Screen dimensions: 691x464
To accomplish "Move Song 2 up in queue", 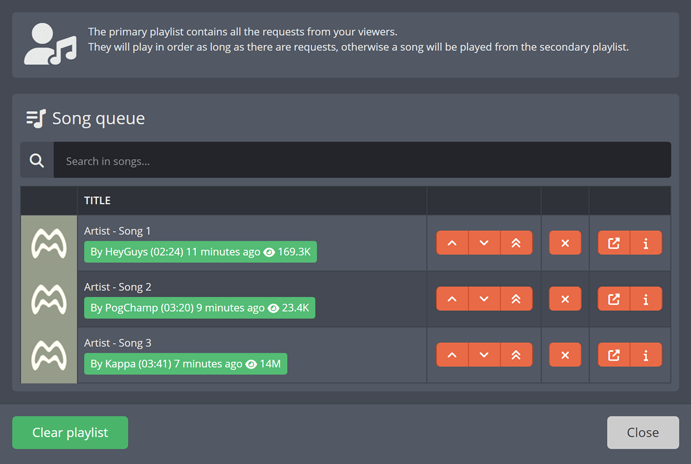I will (x=452, y=299).
